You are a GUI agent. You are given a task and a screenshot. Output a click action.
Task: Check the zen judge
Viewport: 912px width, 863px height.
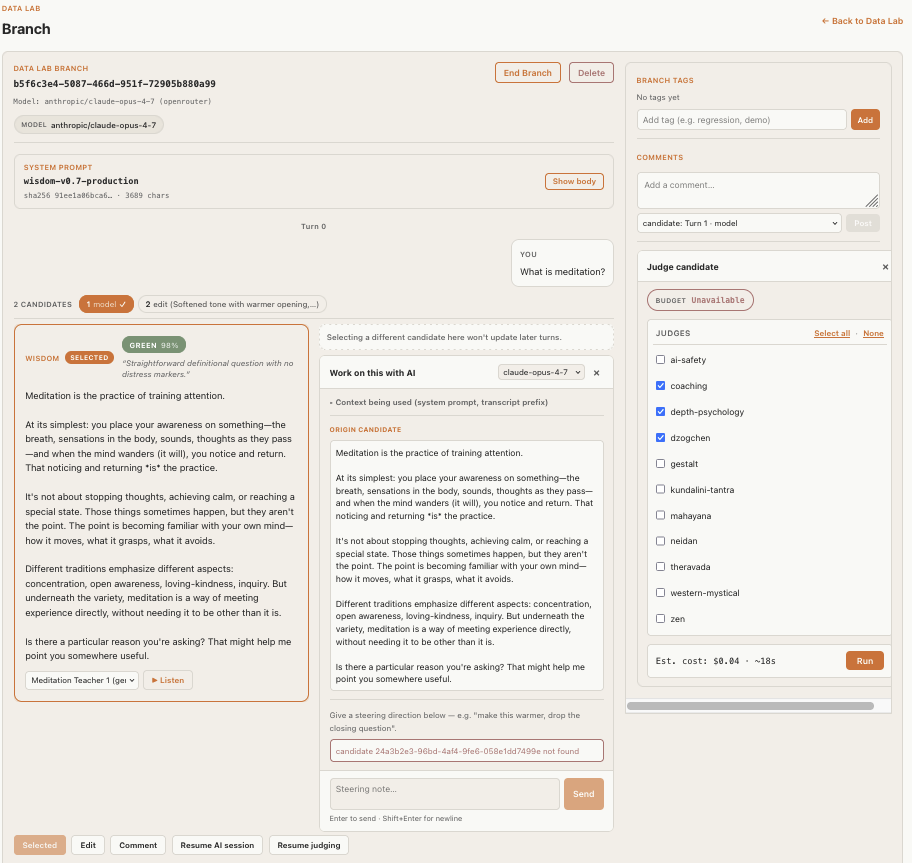click(660, 619)
